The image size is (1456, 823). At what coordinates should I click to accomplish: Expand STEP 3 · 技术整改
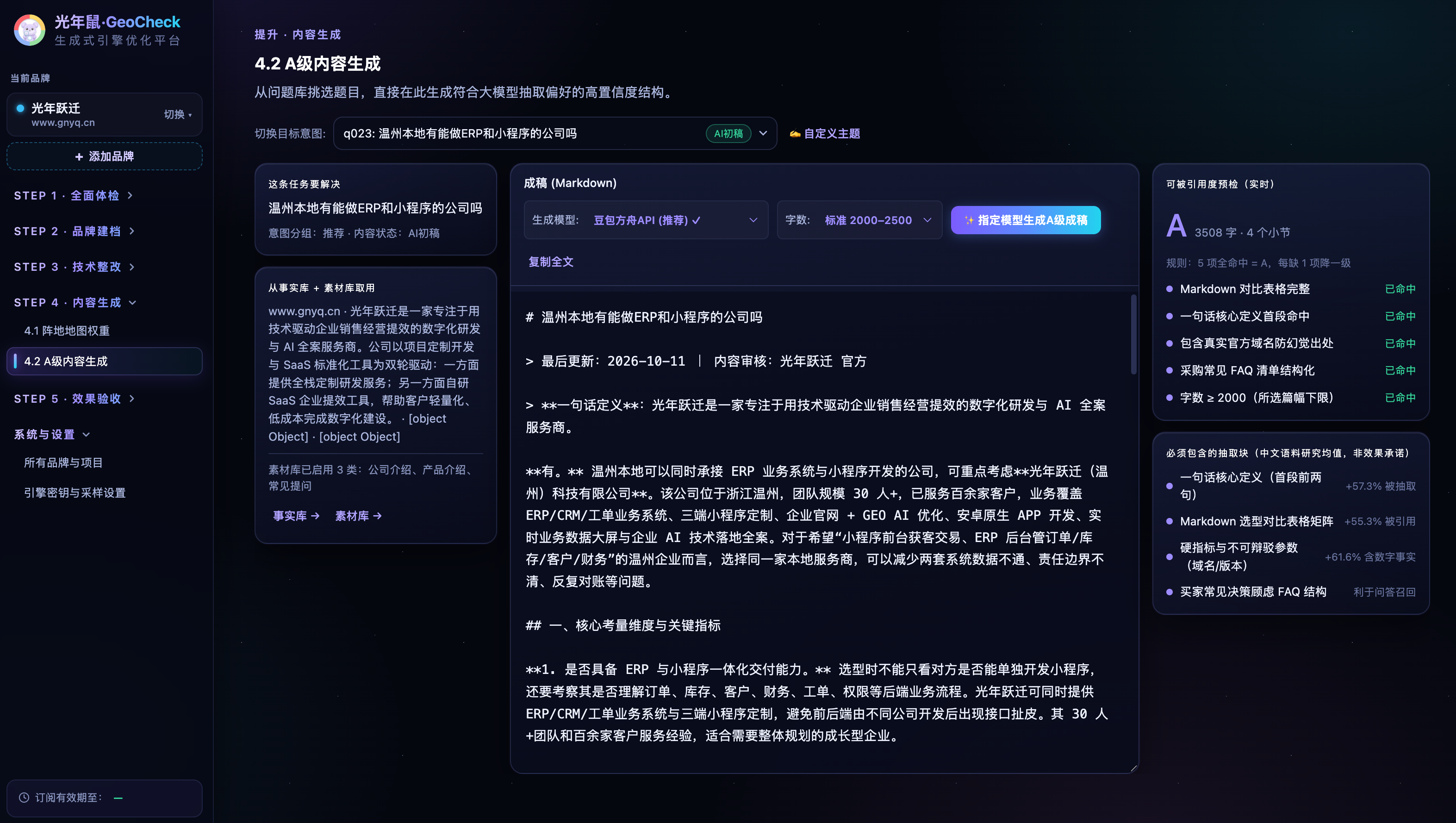click(74, 267)
